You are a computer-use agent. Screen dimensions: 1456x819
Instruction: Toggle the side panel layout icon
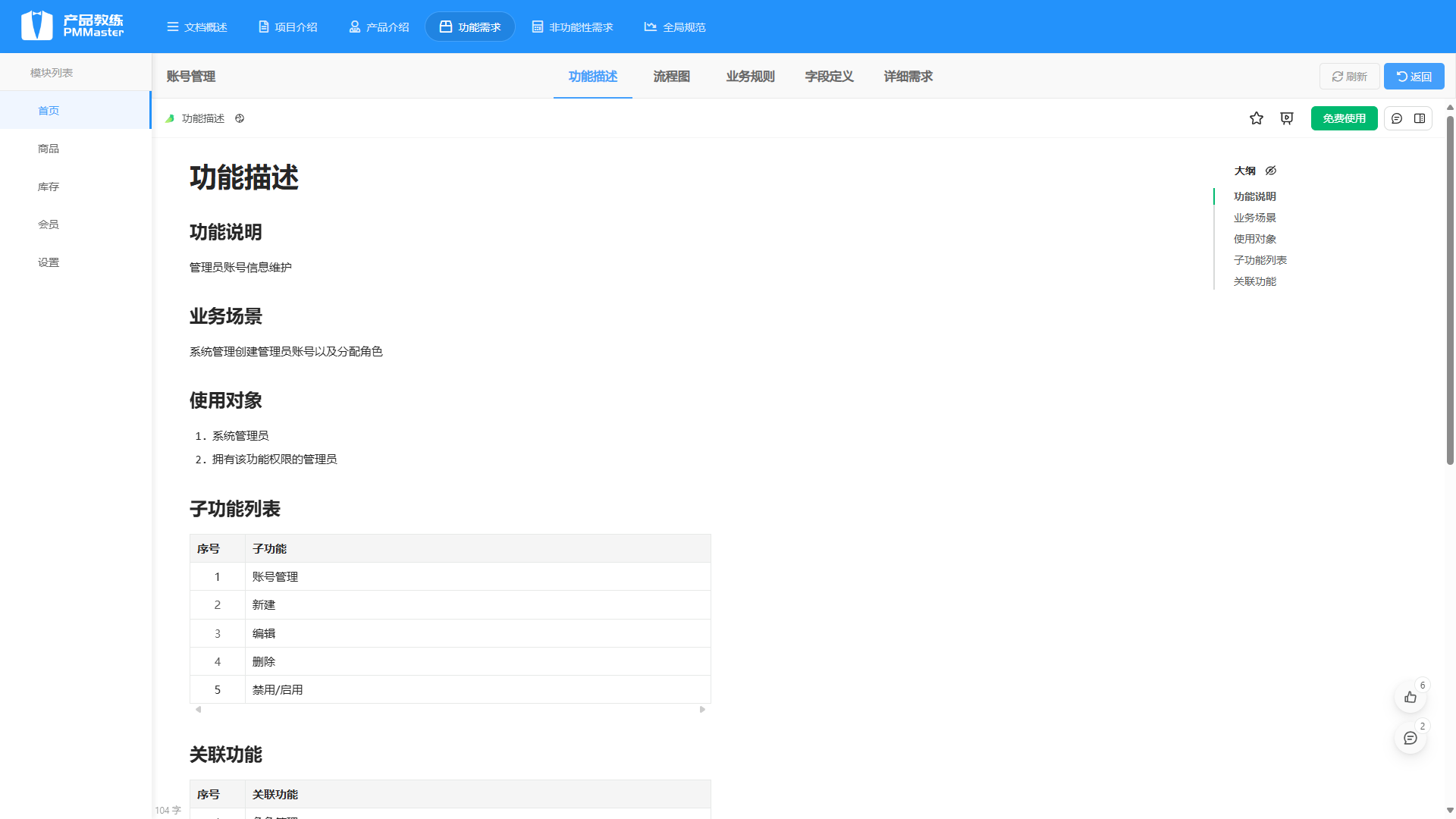tap(1420, 118)
